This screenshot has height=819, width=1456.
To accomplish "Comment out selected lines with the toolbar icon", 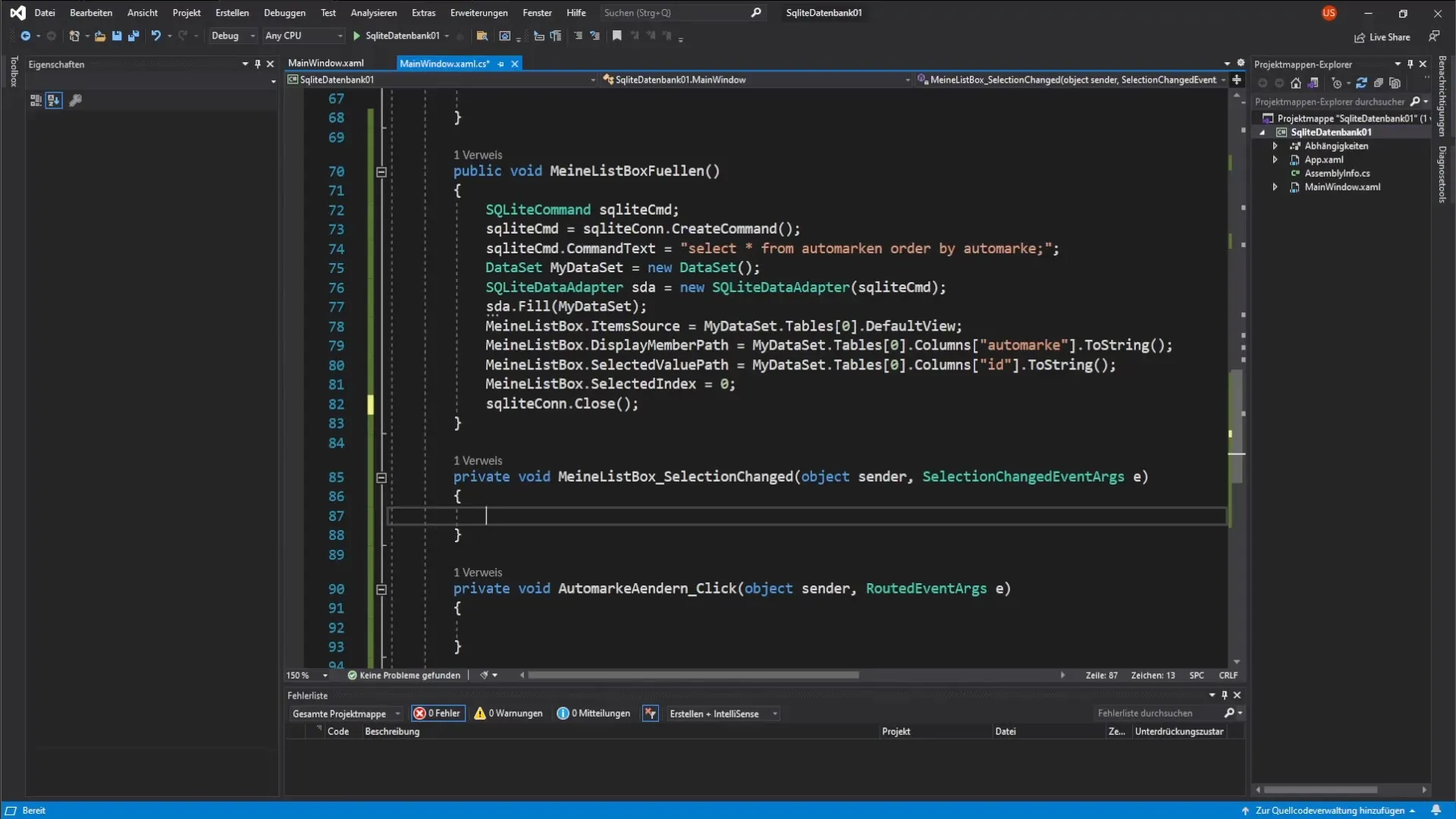I will click(x=578, y=36).
